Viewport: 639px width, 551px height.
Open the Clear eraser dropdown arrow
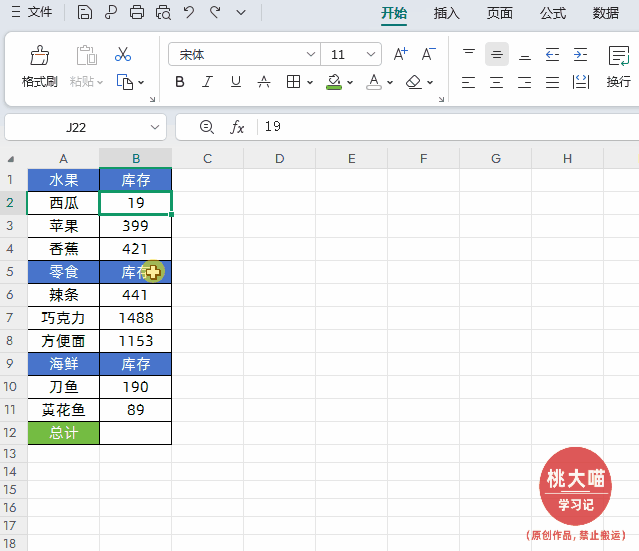pos(430,82)
